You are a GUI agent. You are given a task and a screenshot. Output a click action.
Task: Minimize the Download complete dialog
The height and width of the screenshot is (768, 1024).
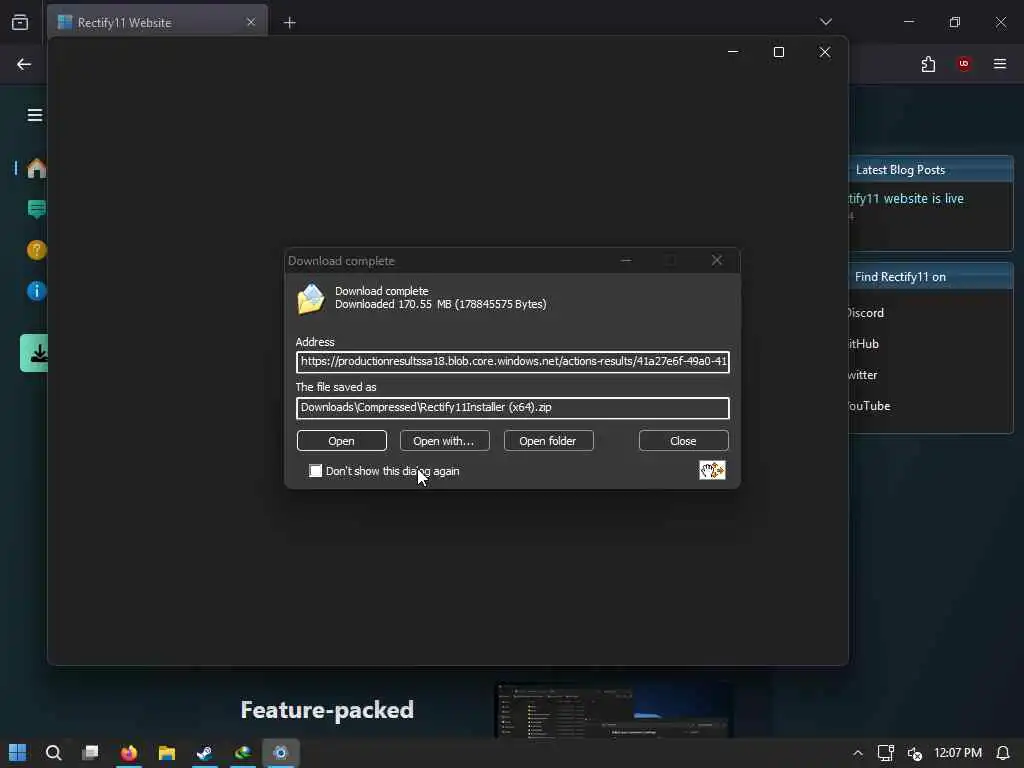pyautogui.click(x=626, y=261)
